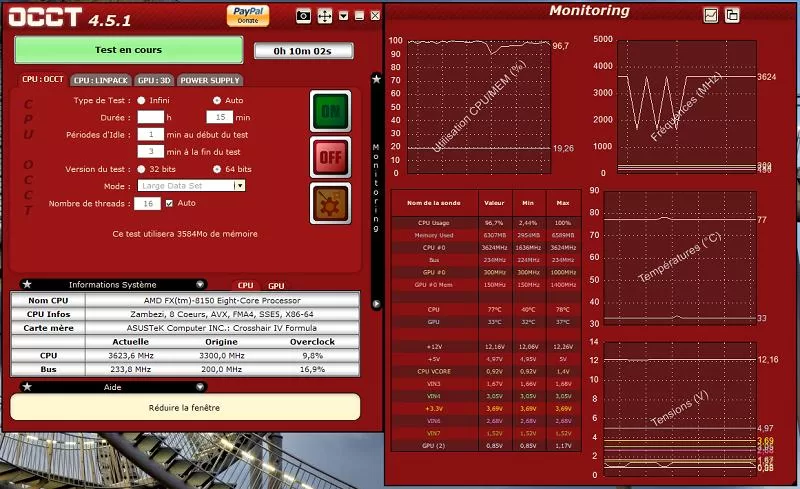The image size is (800, 489).
Task: Click the arrow at Monitoring sidebar bottom
Action: [x=377, y=304]
